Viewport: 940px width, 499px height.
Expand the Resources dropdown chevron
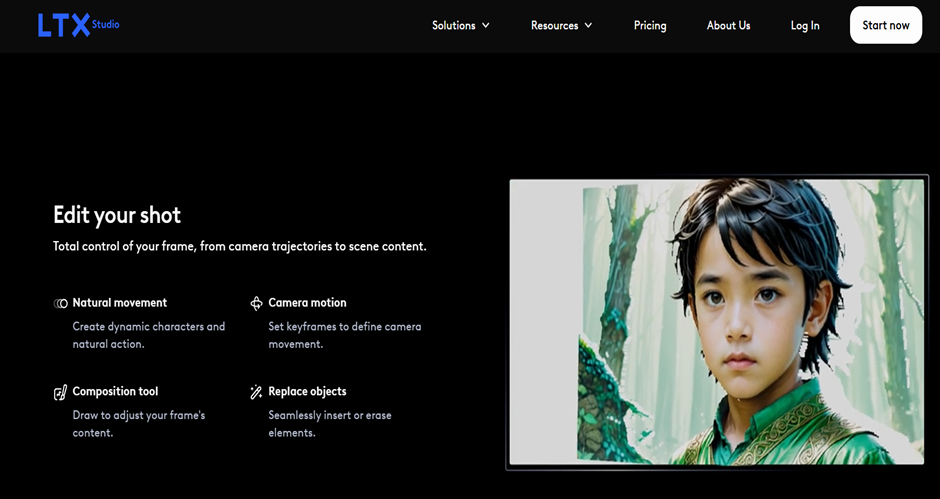pyautogui.click(x=588, y=26)
